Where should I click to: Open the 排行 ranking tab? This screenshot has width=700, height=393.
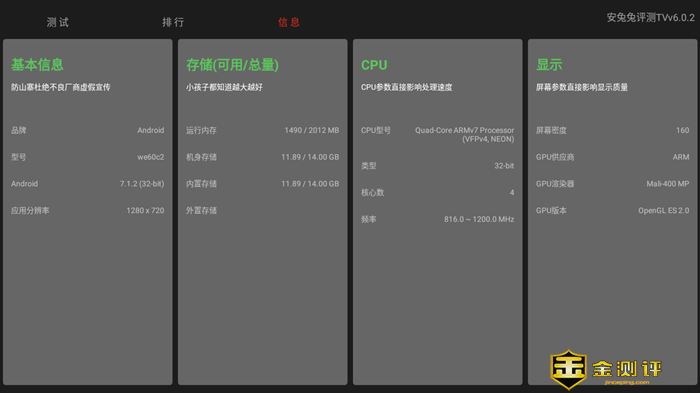(173, 22)
